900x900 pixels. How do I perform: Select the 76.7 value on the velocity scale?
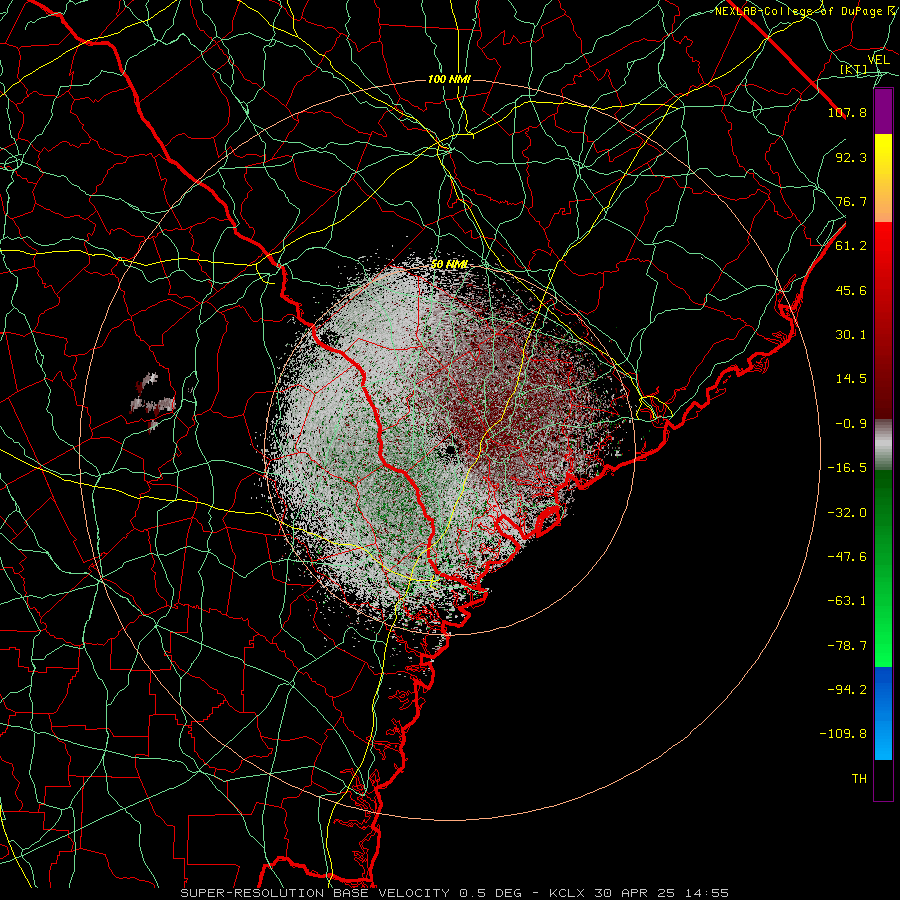851,201
